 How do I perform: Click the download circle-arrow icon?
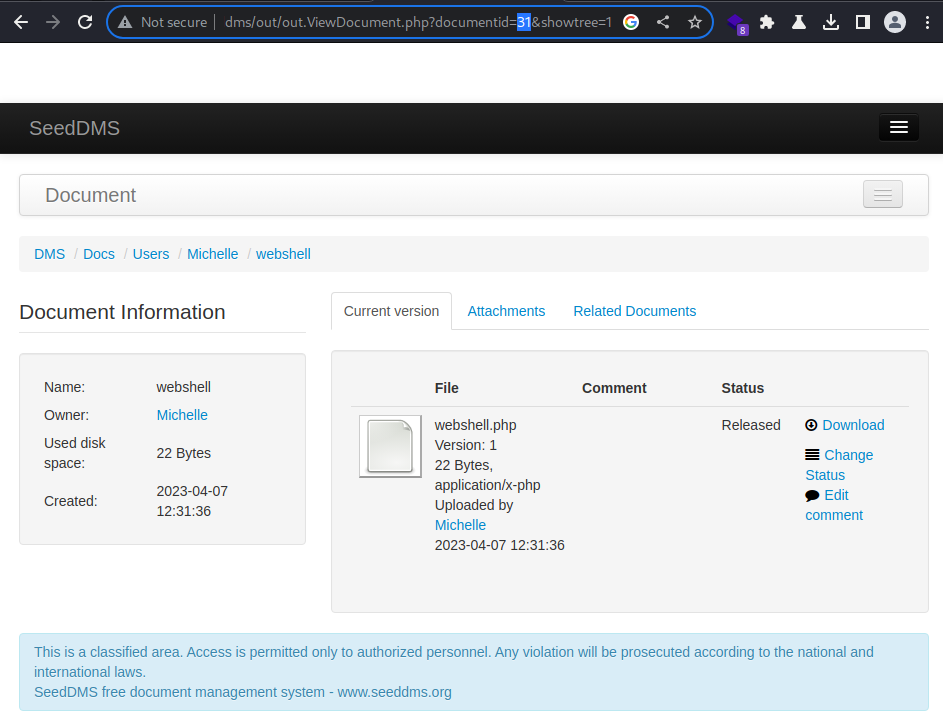pyautogui.click(x=811, y=425)
